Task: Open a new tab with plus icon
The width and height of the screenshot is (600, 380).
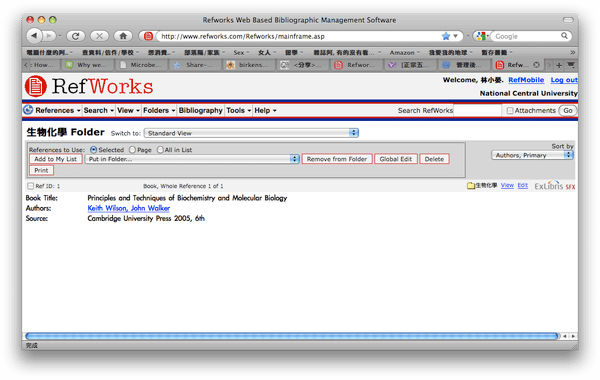Action: [x=559, y=65]
